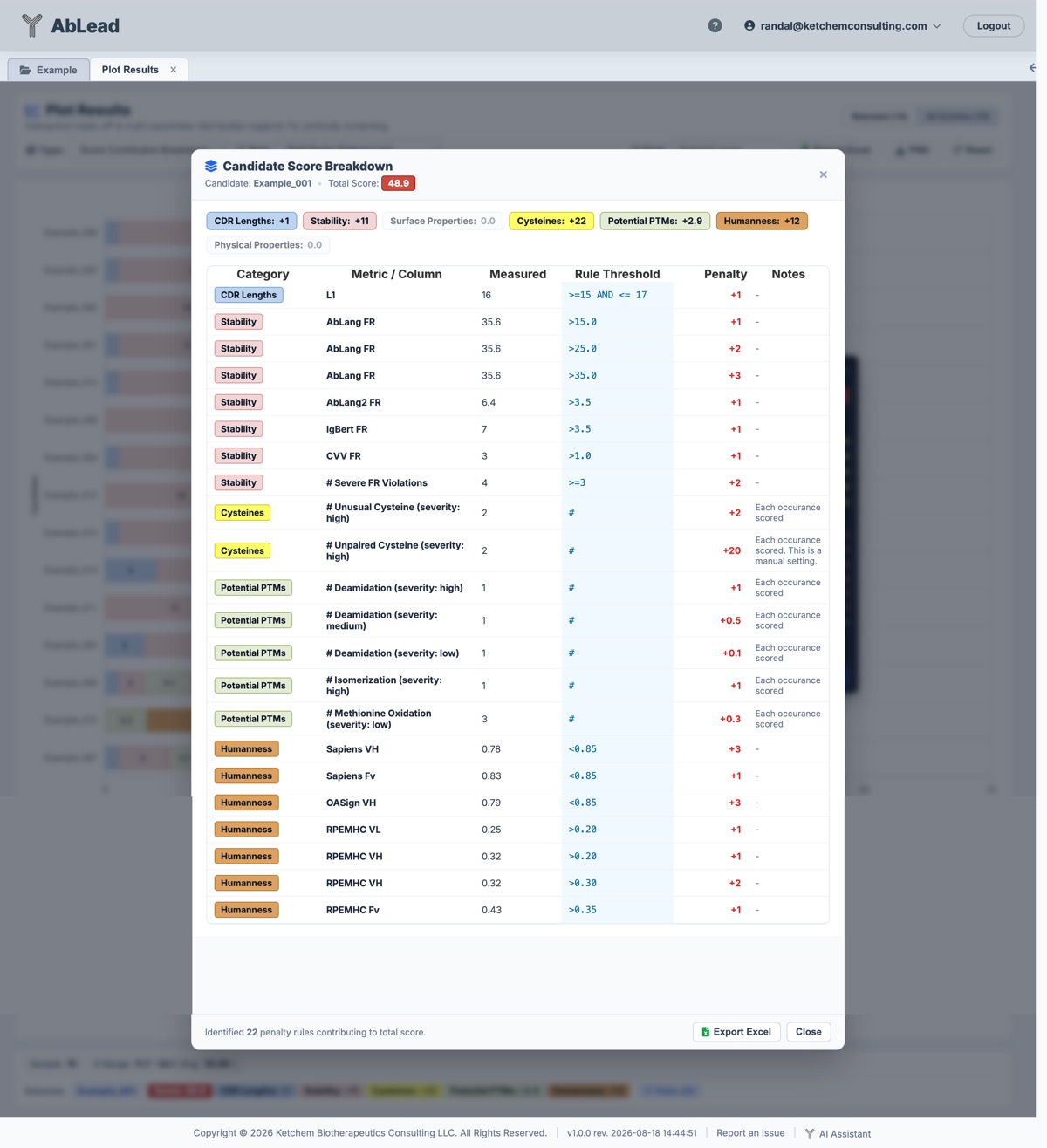Click the >35.0 AbLang FR threshold
The image size is (1047, 1148).
tap(582, 376)
